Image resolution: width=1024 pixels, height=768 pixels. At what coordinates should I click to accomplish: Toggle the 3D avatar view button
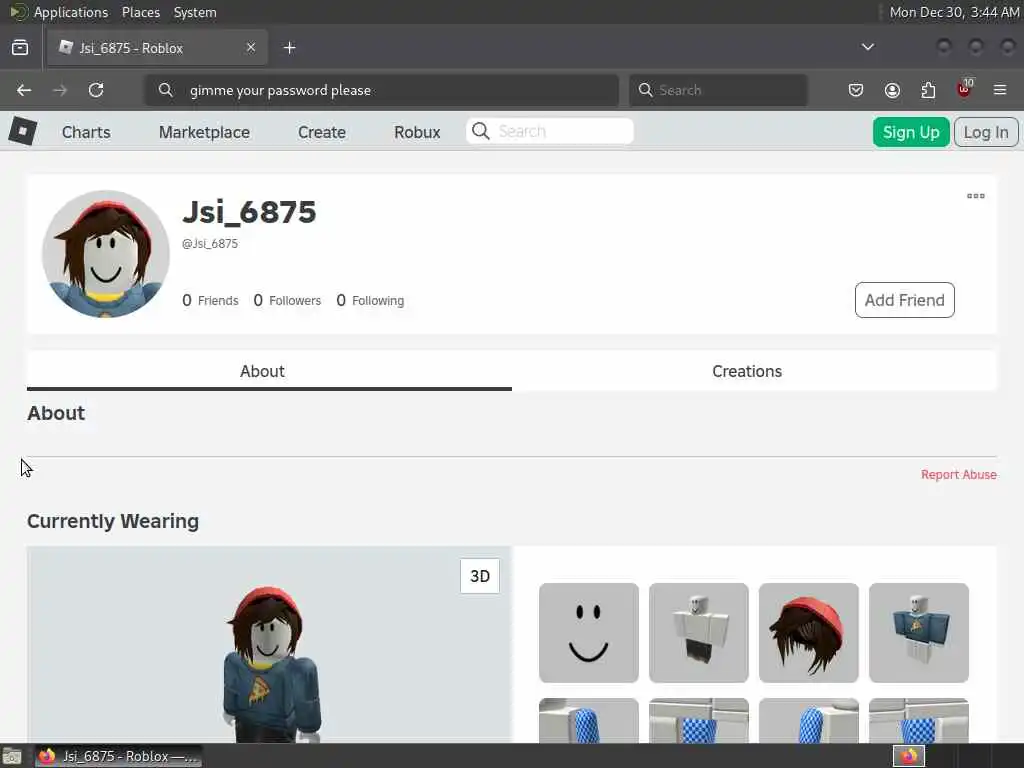coord(480,576)
